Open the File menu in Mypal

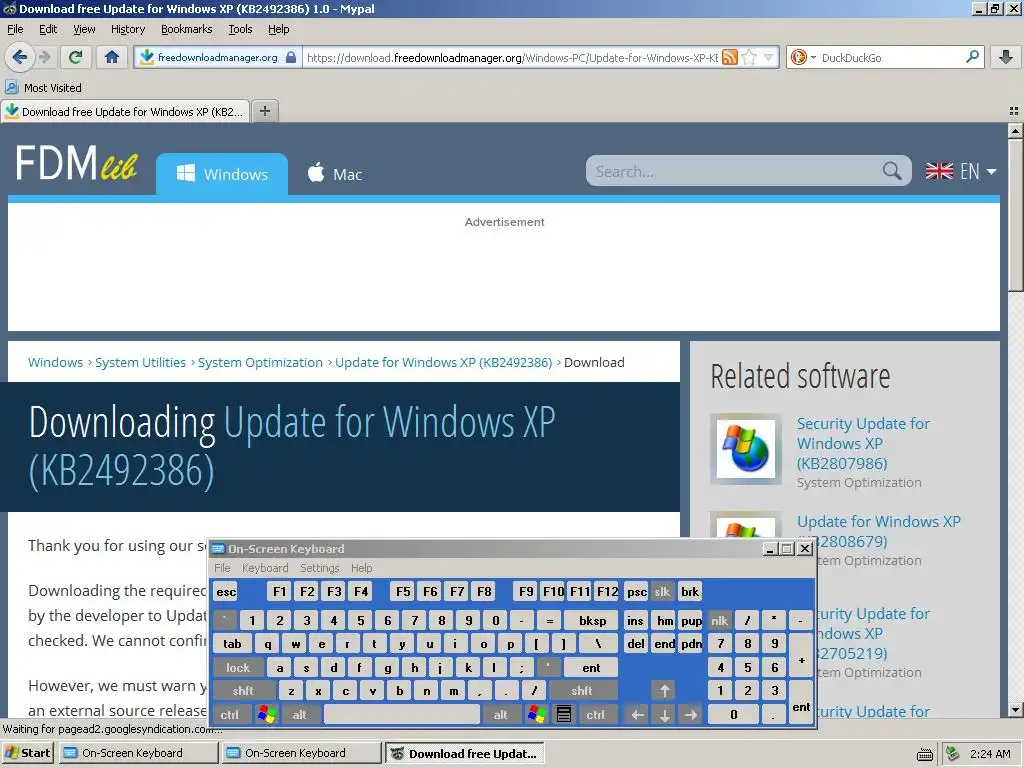15,29
